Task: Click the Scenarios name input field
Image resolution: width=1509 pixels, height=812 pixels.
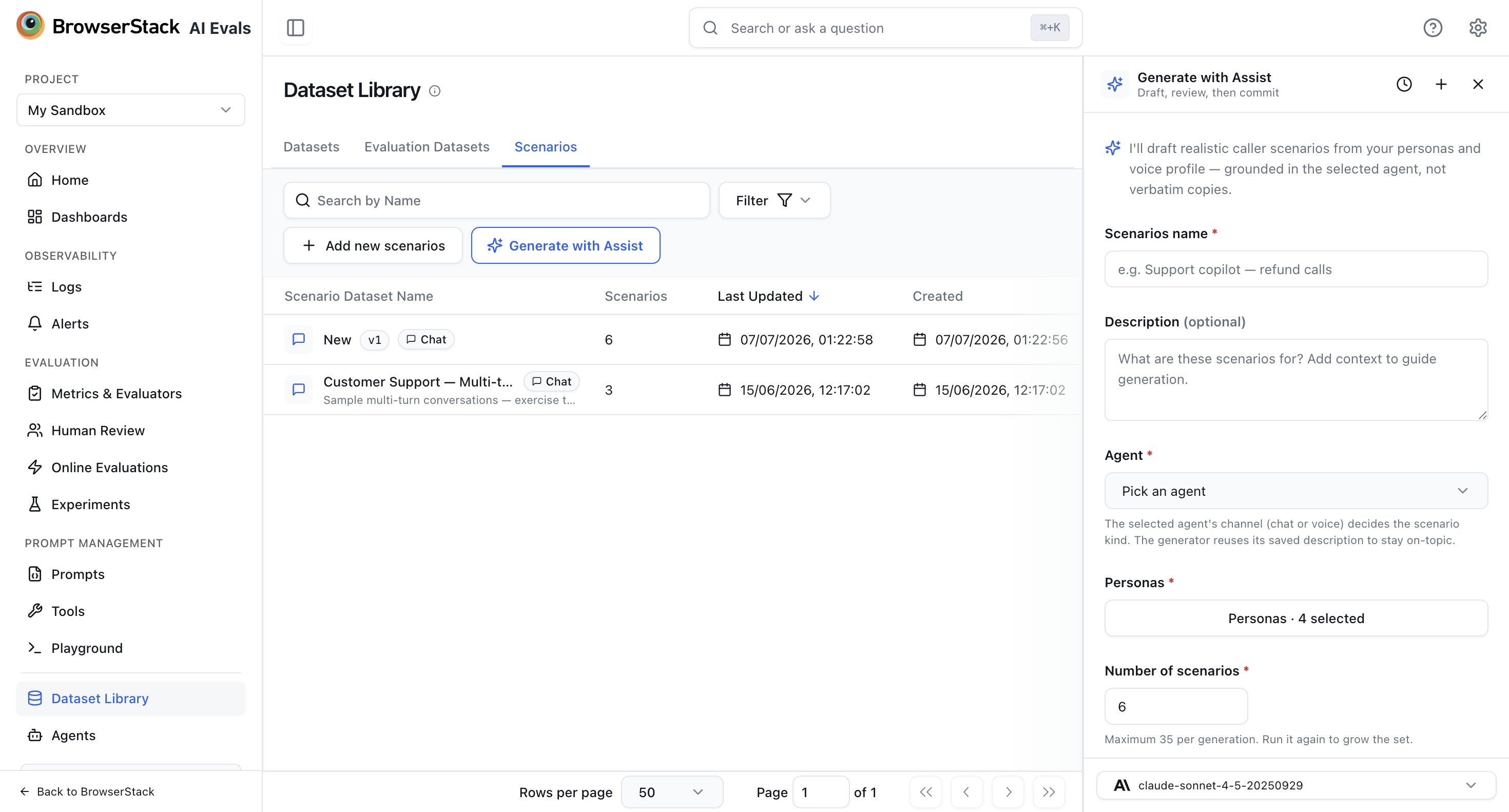Action: pos(1296,269)
